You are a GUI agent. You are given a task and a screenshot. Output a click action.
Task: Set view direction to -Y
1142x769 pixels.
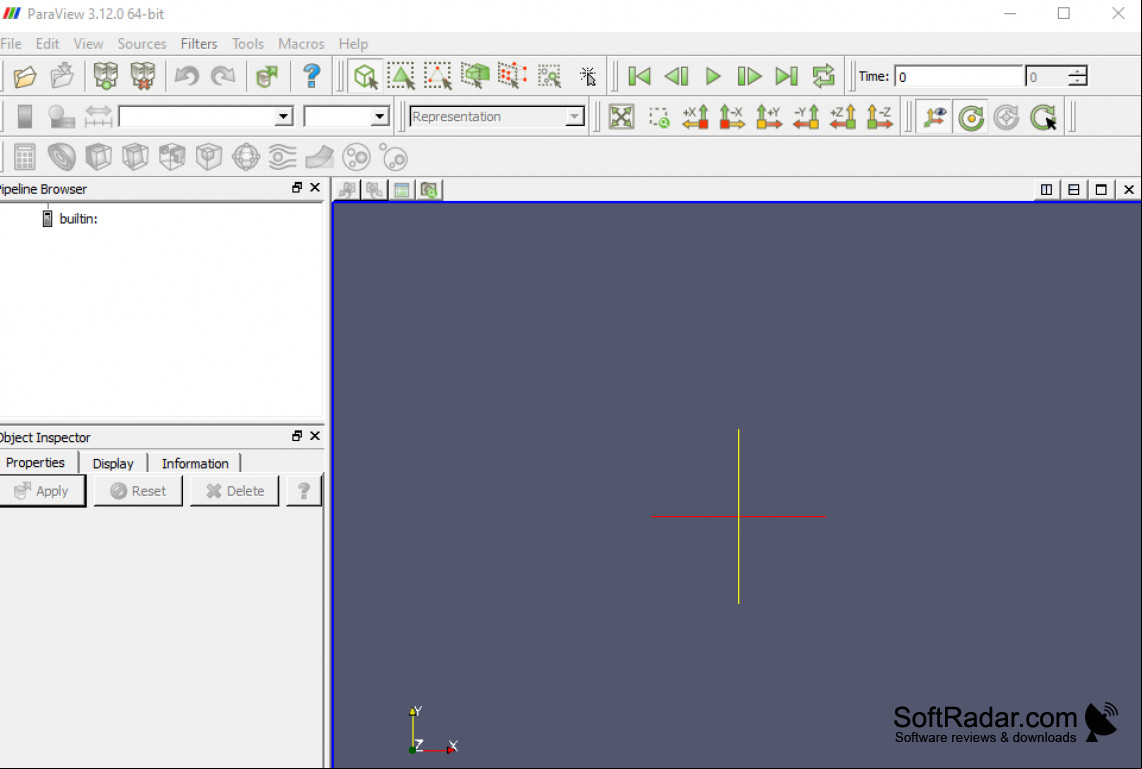[x=806, y=117]
